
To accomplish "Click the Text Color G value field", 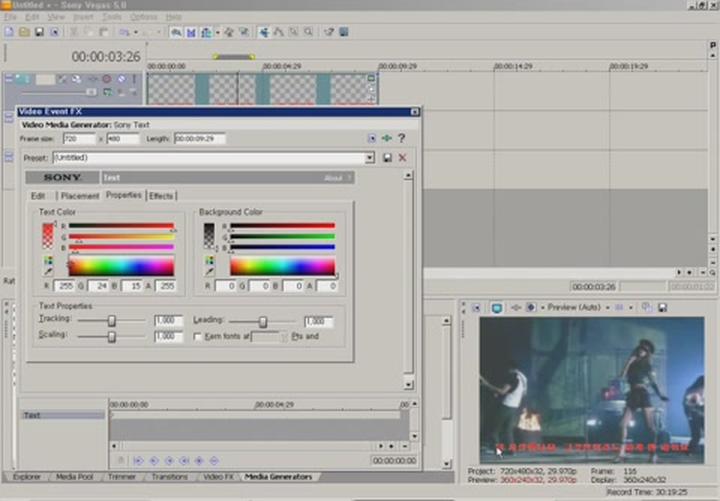I will coord(98,286).
